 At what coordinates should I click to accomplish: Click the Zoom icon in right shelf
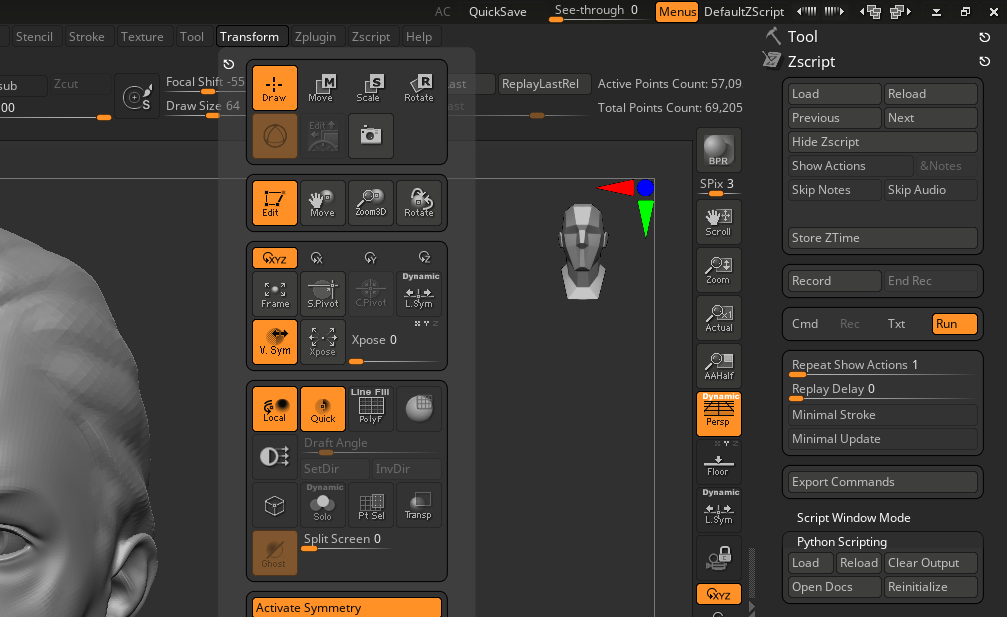pos(719,270)
